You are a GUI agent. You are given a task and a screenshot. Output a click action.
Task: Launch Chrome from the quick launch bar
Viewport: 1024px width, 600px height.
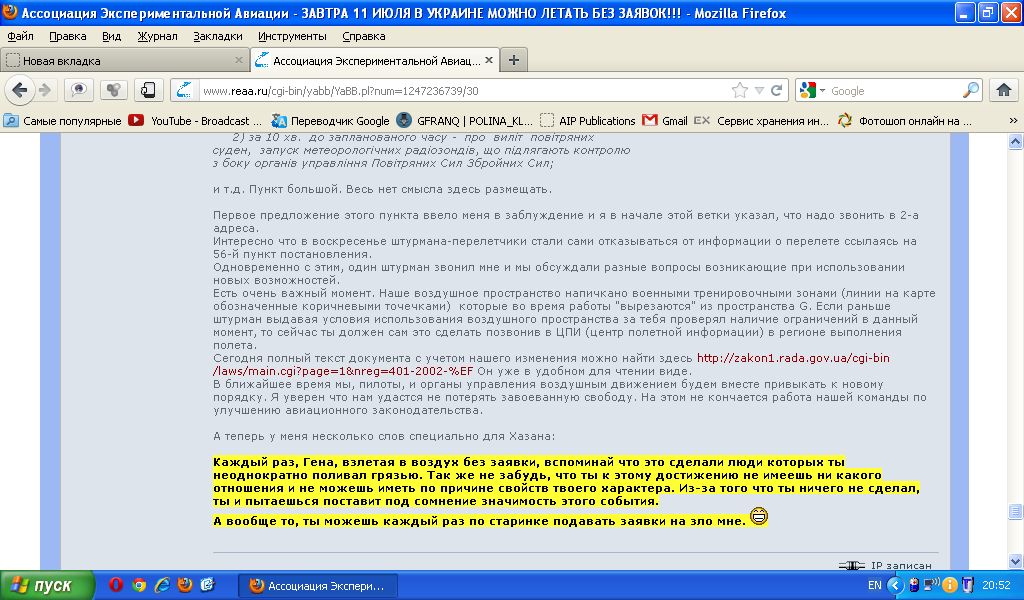click(x=139, y=585)
